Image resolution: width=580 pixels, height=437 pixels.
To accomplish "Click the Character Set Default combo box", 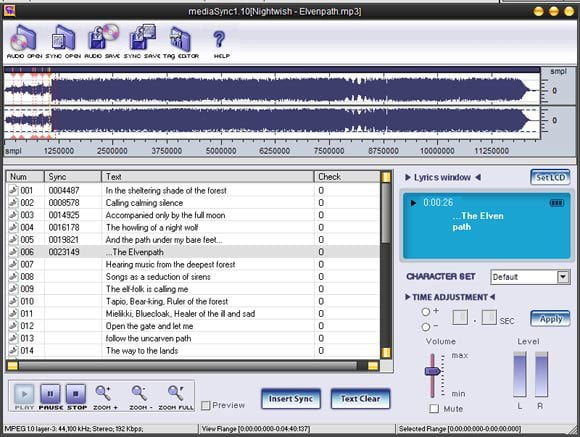I will (x=530, y=277).
